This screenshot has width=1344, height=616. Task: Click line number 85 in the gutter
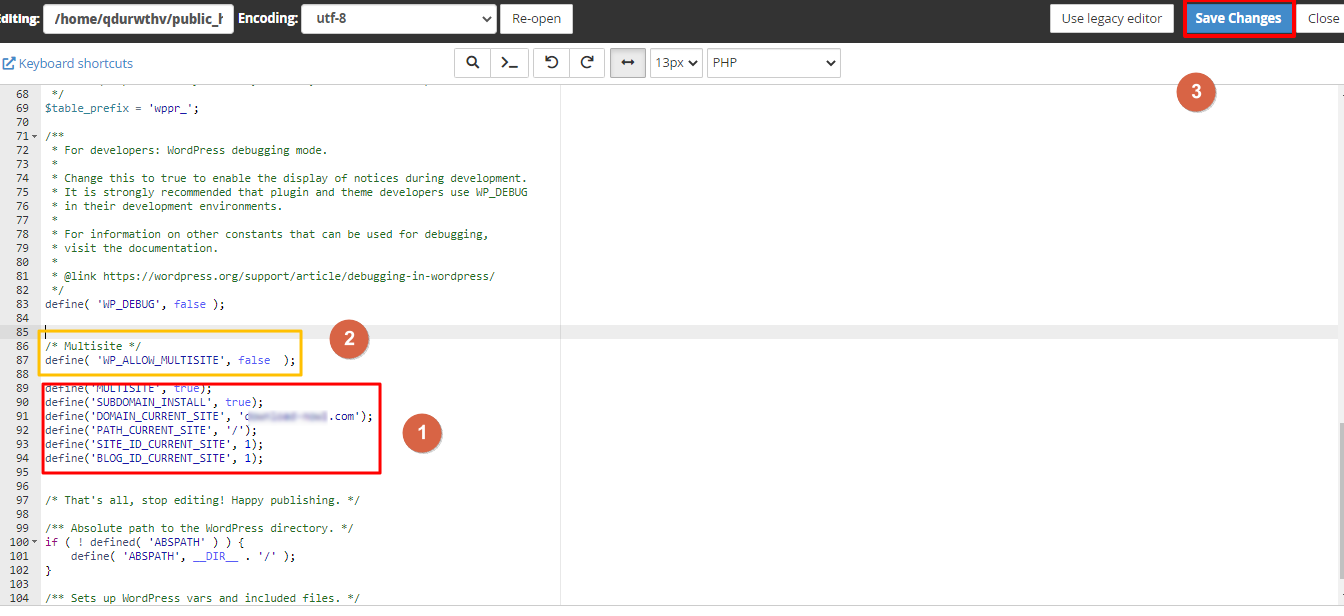click(x=21, y=332)
